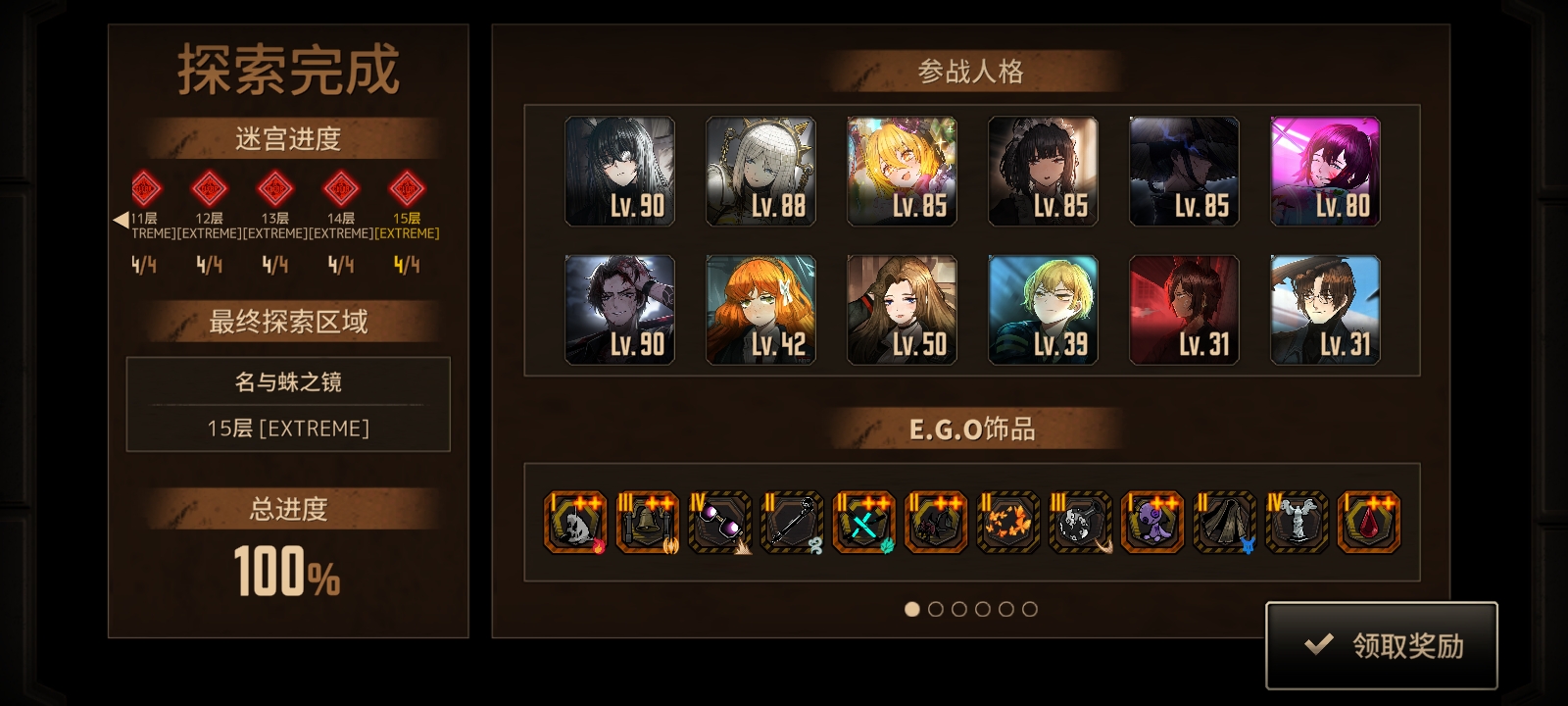
Task: Tap the crossed cyan swords gift icon
Action: coord(863,523)
